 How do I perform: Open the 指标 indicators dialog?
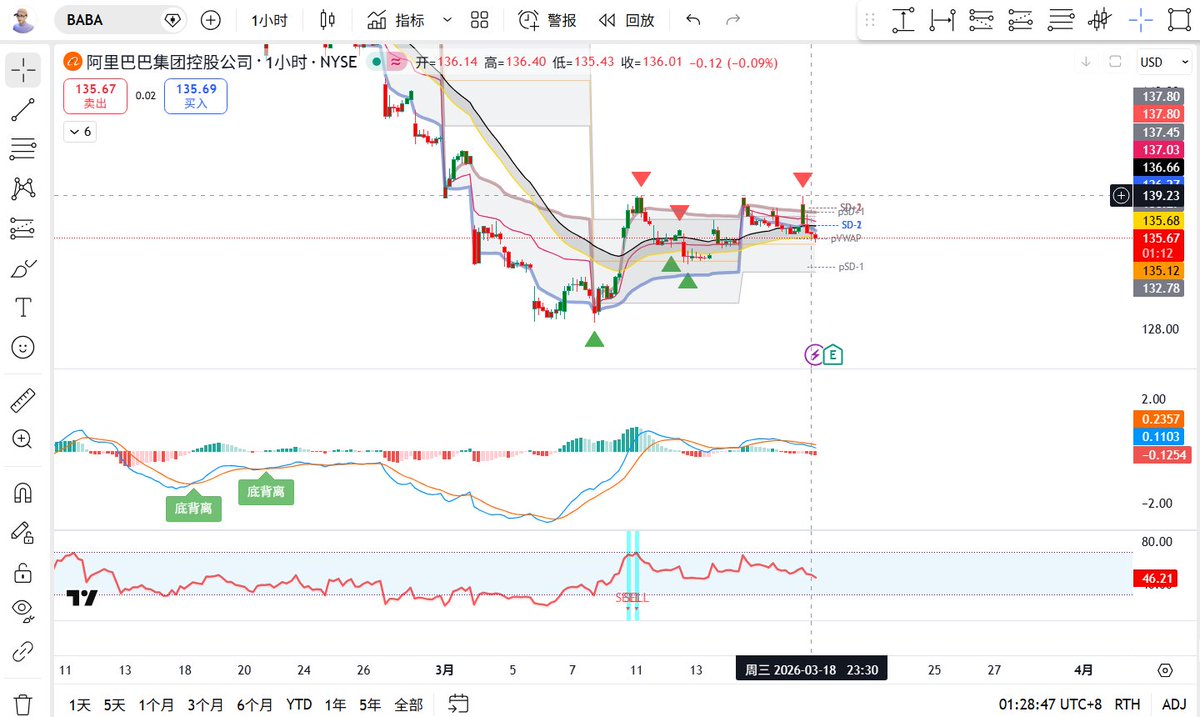pyautogui.click(x=395, y=20)
